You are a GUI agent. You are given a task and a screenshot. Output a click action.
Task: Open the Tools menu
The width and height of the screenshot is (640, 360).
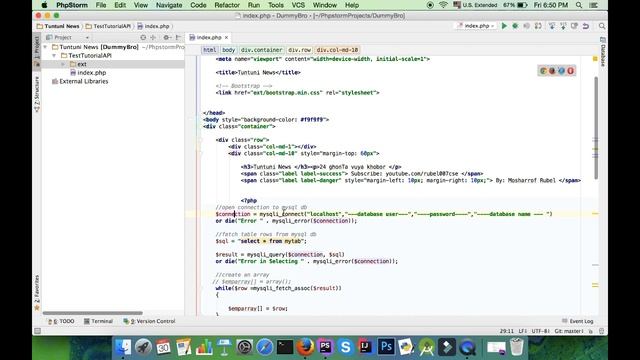click(x=276, y=5)
